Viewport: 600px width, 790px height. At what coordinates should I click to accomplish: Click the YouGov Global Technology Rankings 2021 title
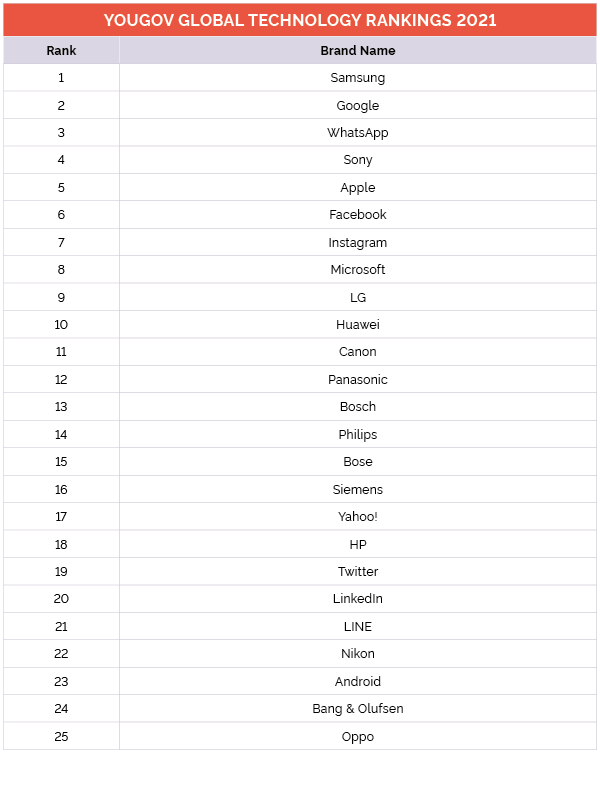pyautogui.click(x=300, y=20)
